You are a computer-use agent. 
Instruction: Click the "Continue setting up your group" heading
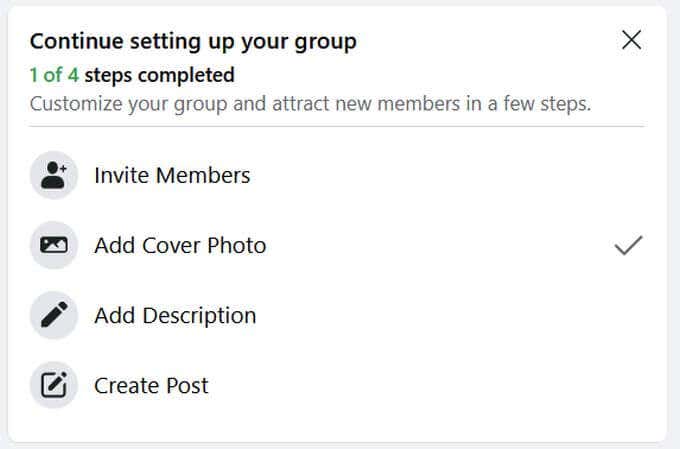pos(193,41)
